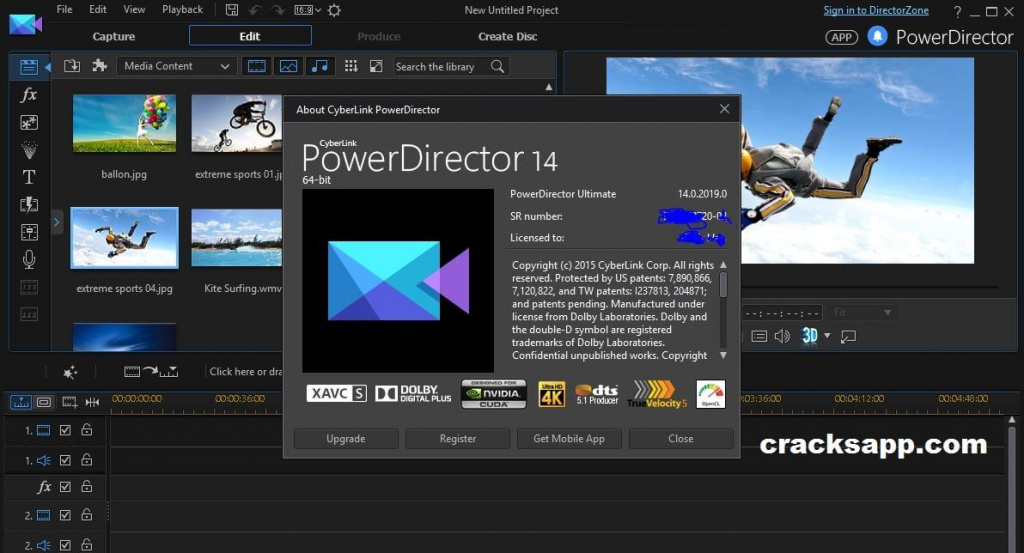
Task: Open the Title Room T icon
Action: point(29,177)
